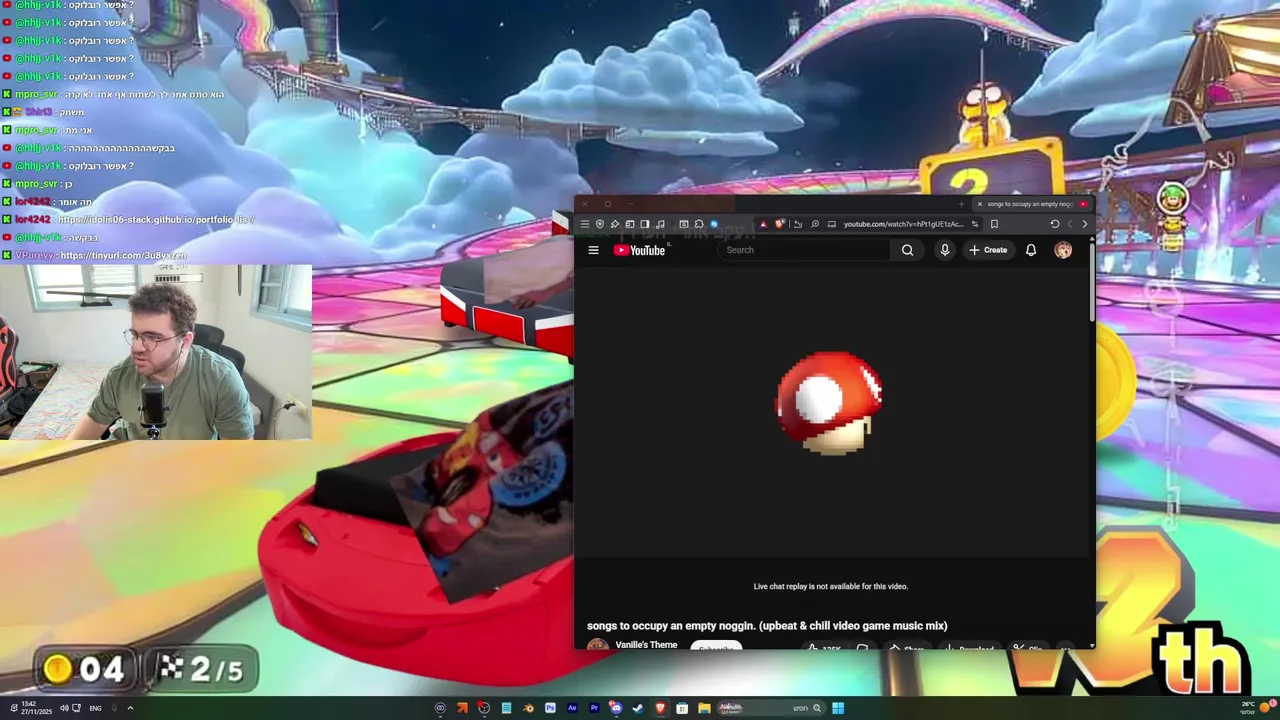
Task: Click the video title 'songs to occupy an empty noggin'
Action: tap(767, 626)
